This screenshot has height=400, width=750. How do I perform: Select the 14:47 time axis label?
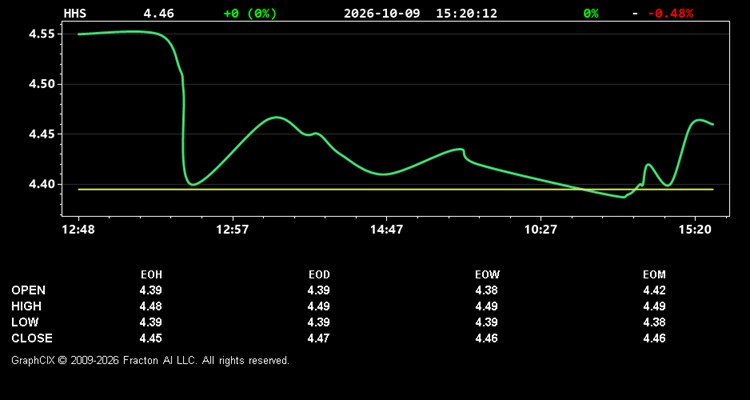(386, 230)
